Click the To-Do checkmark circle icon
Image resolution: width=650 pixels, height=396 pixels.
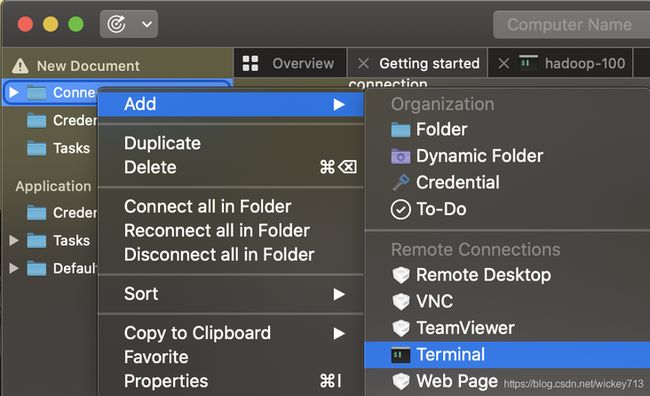400,209
